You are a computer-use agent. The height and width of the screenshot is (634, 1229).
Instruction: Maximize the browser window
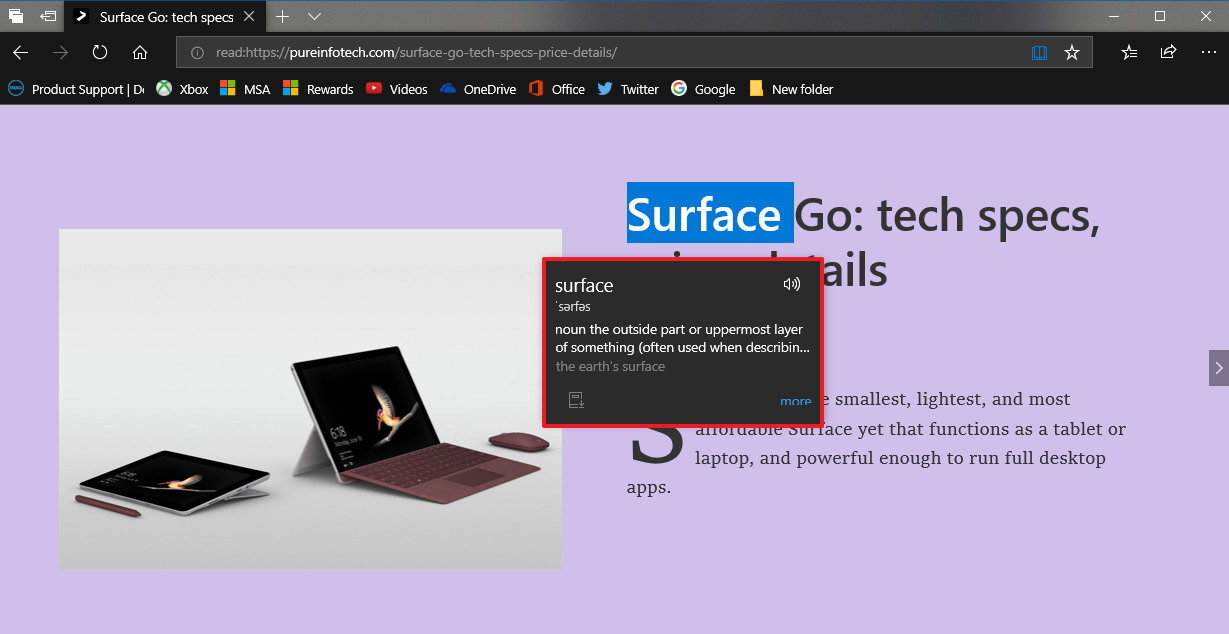click(x=1160, y=16)
